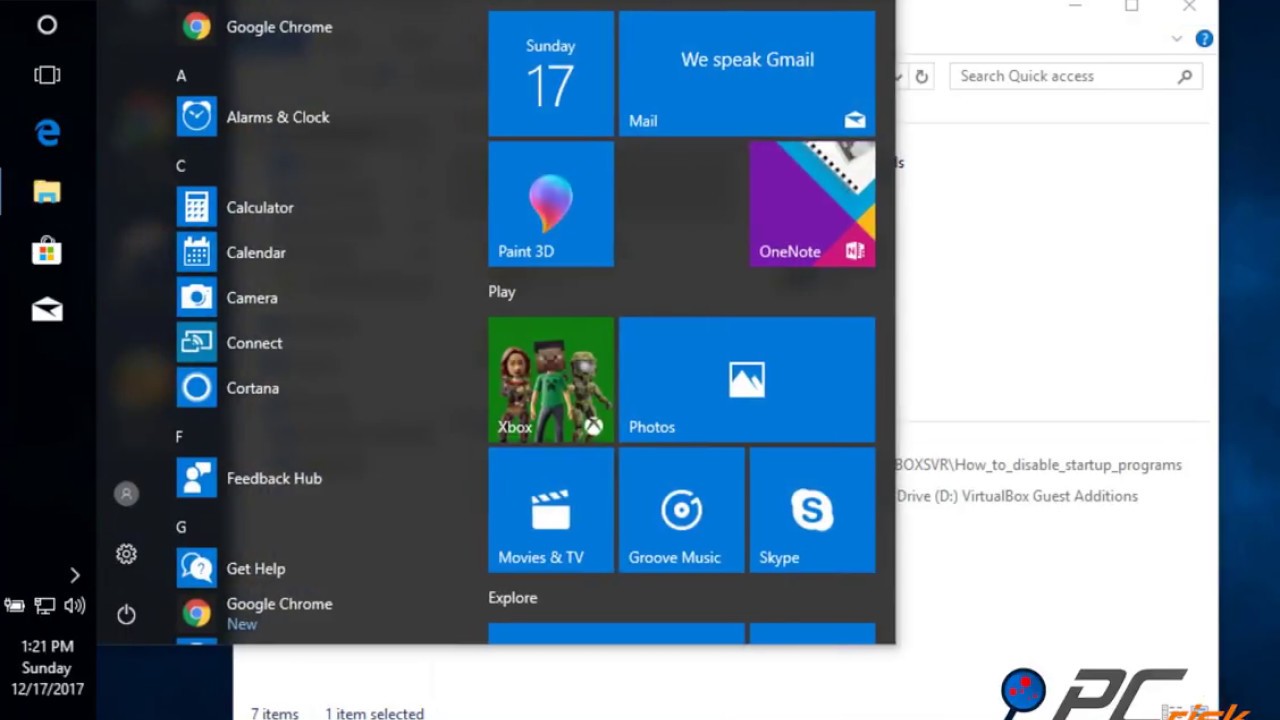Open Task View from the taskbar
The width and height of the screenshot is (1280, 720).
click(x=47, y=75)
